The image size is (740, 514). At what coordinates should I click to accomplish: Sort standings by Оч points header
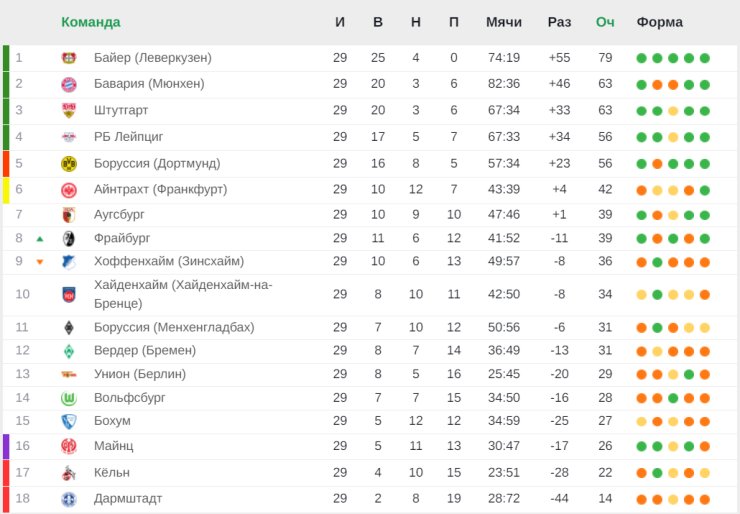point(605,22)
